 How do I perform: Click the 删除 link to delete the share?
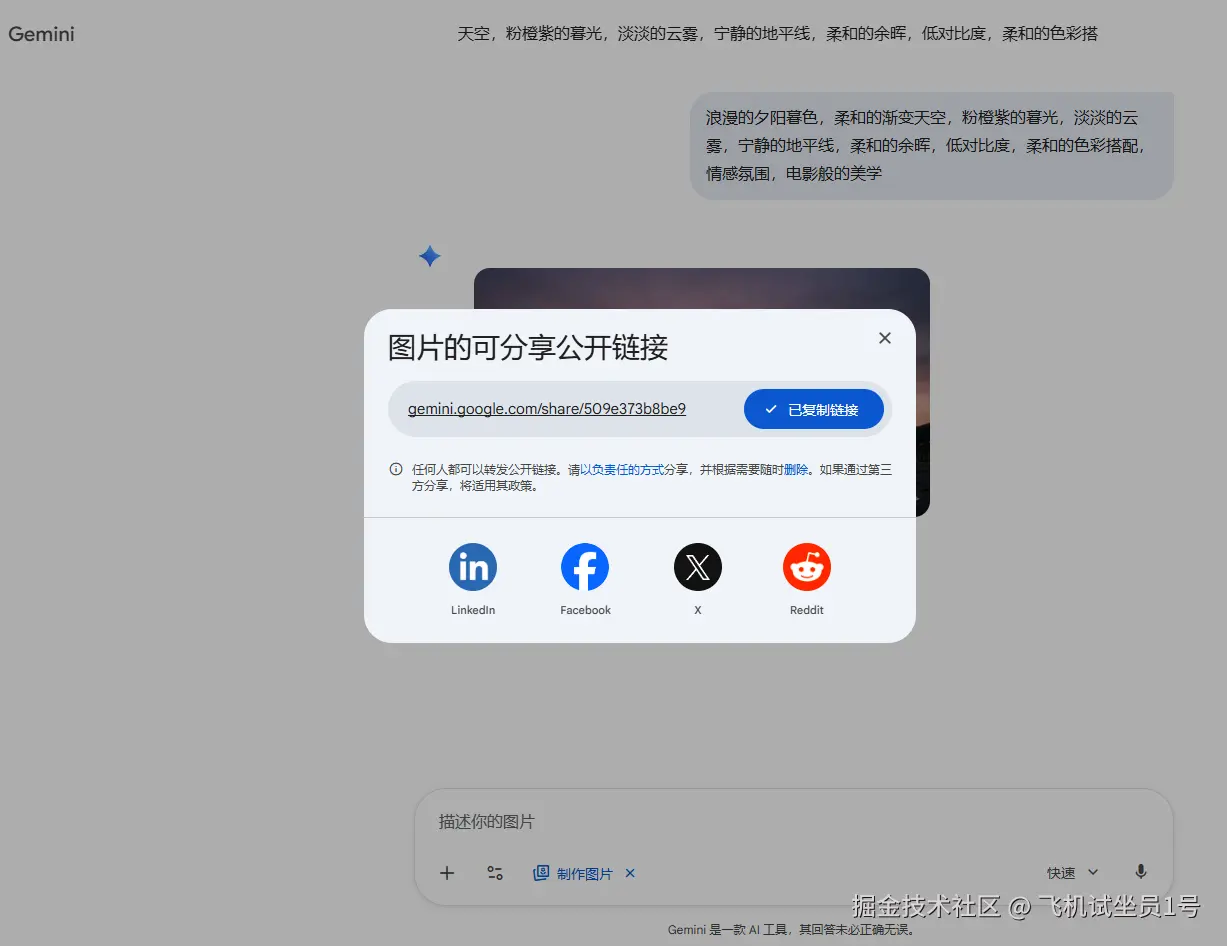[795, 468]
